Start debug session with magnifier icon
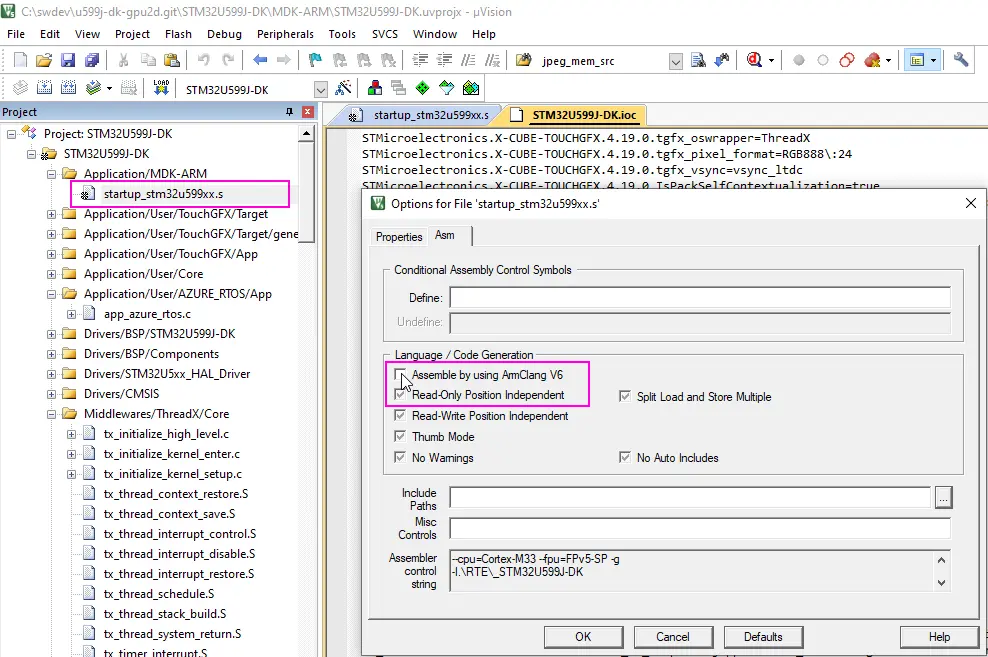Image resolution: width=988 pixels, height=657 pixels. [x=755, y=61]
